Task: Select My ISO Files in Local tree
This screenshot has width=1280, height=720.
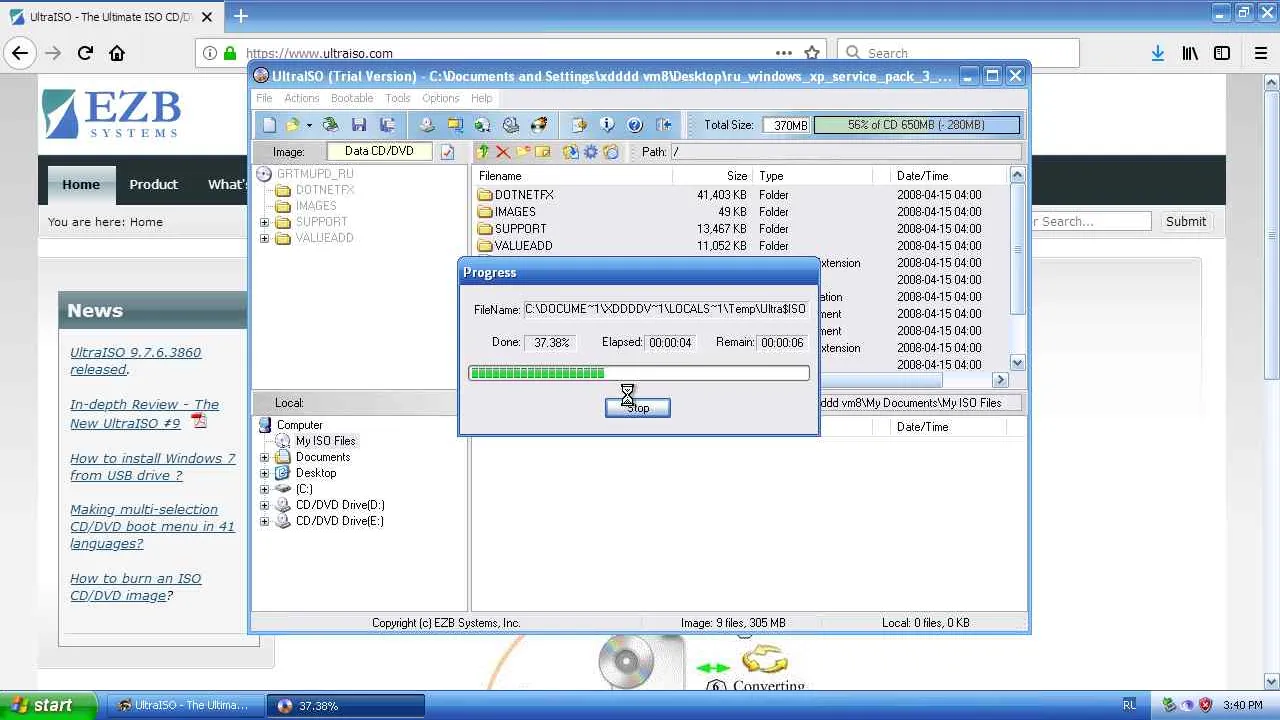Action: click(325, 441)
